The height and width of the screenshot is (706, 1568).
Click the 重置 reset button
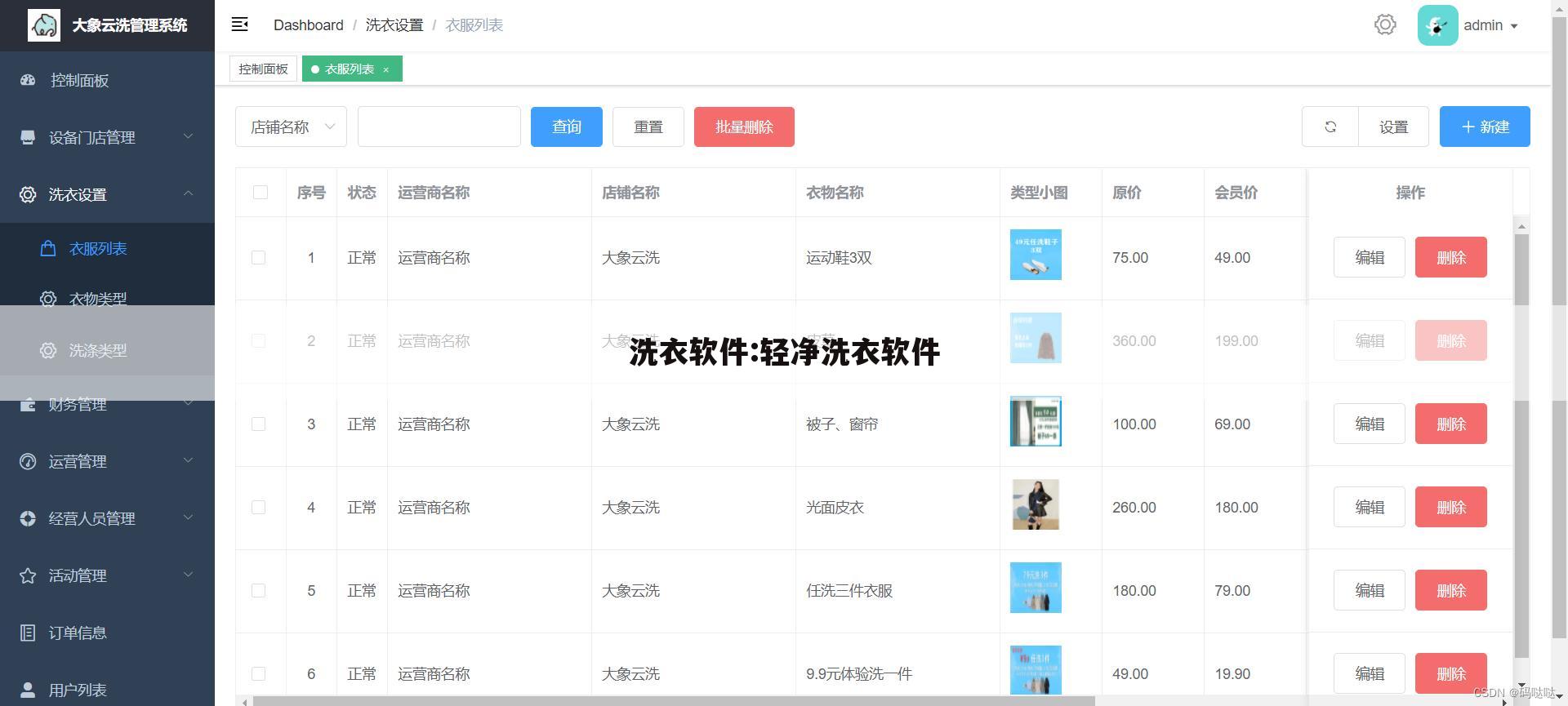[x=648, y=127]
